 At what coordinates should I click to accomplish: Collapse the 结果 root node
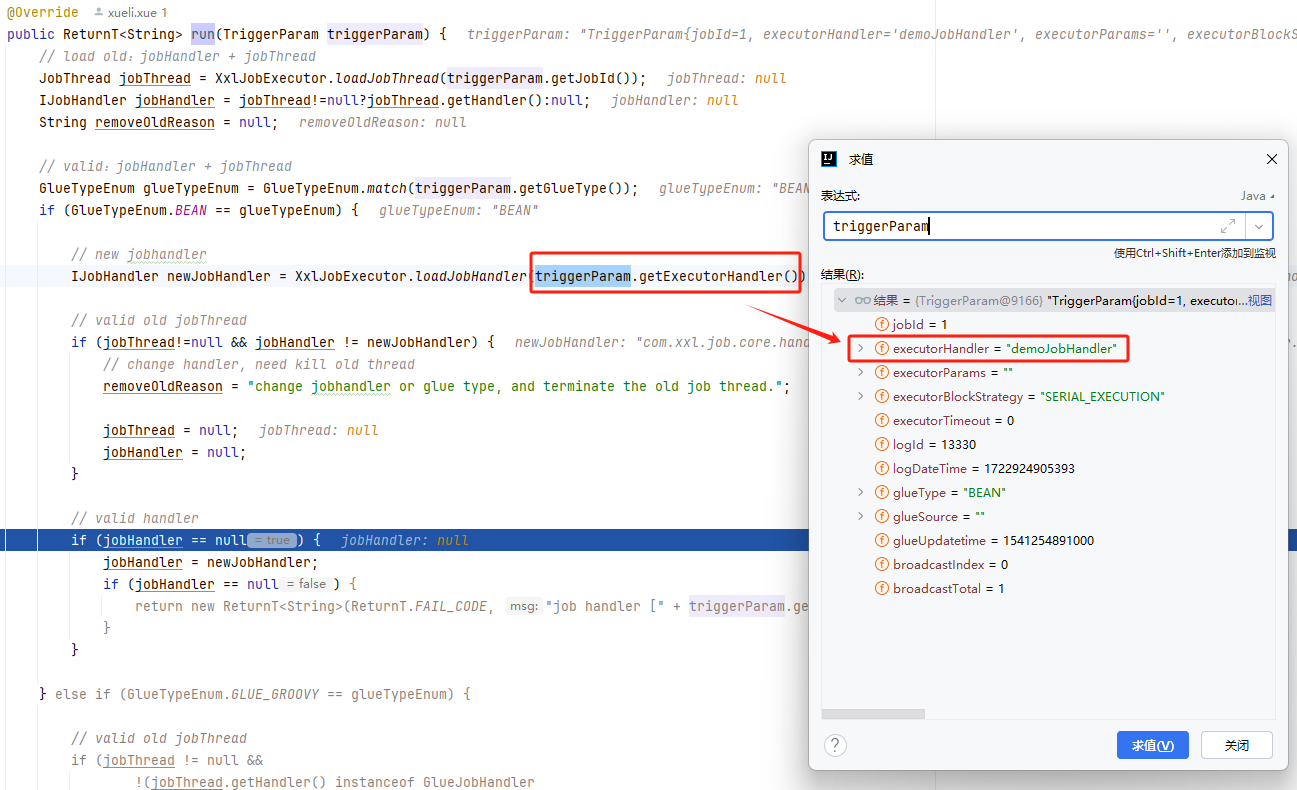[842, 300]
